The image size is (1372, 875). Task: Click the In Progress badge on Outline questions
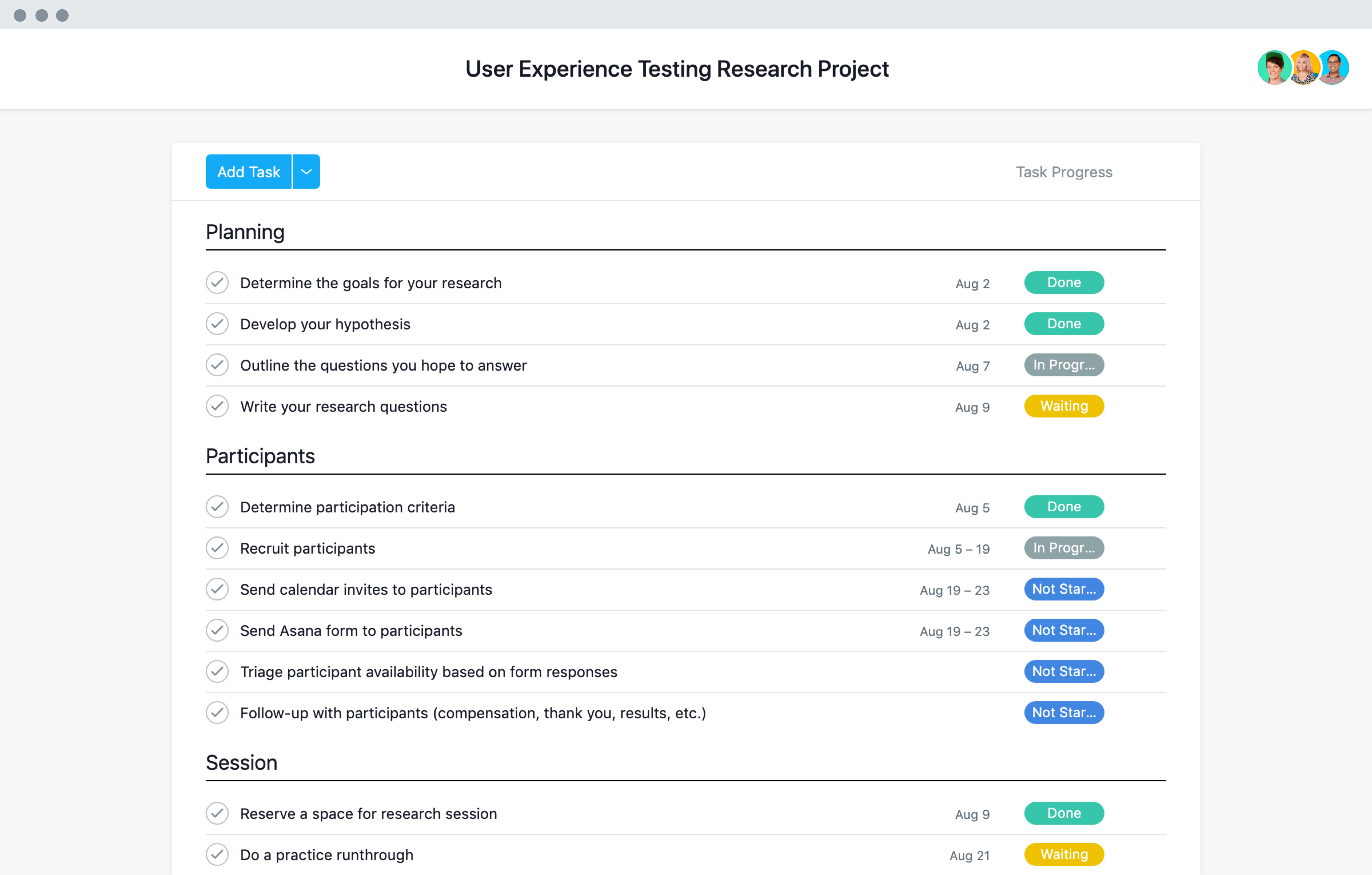tap(1063, 364)
